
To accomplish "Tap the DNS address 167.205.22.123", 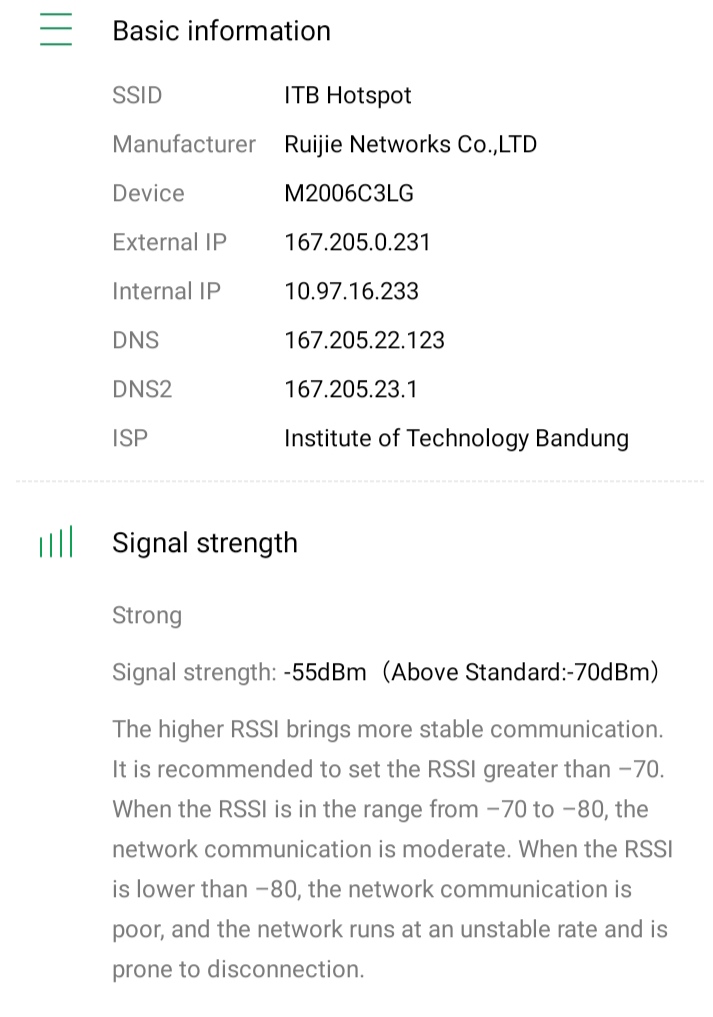I will pos(364,341).
